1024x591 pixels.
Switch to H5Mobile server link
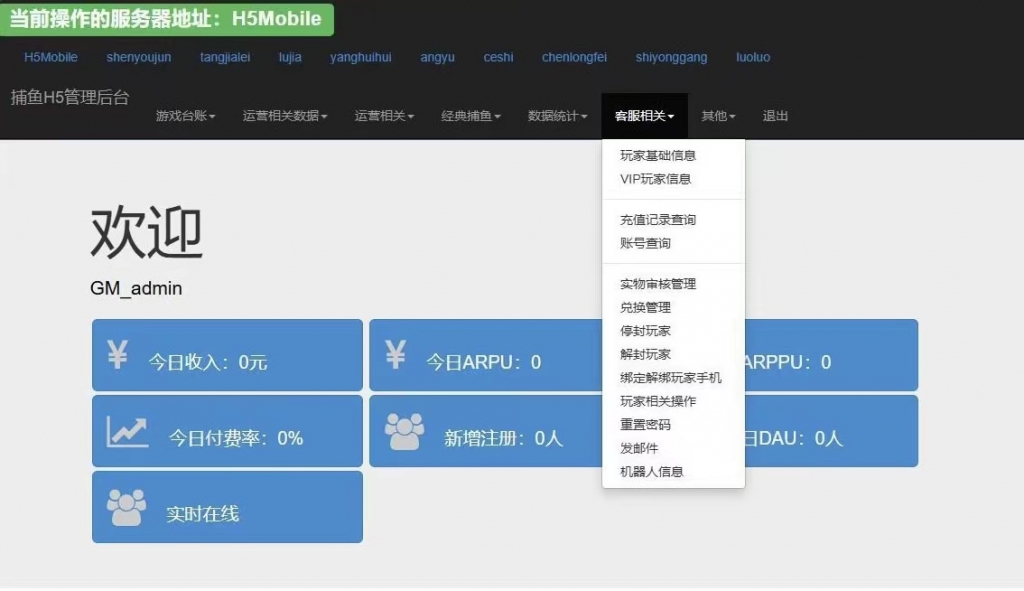point(51,57)
